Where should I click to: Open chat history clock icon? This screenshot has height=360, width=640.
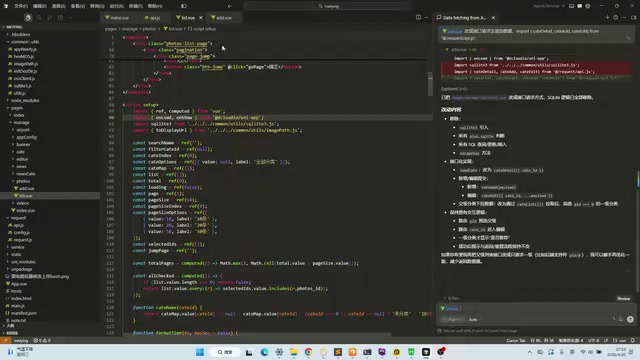616,18
